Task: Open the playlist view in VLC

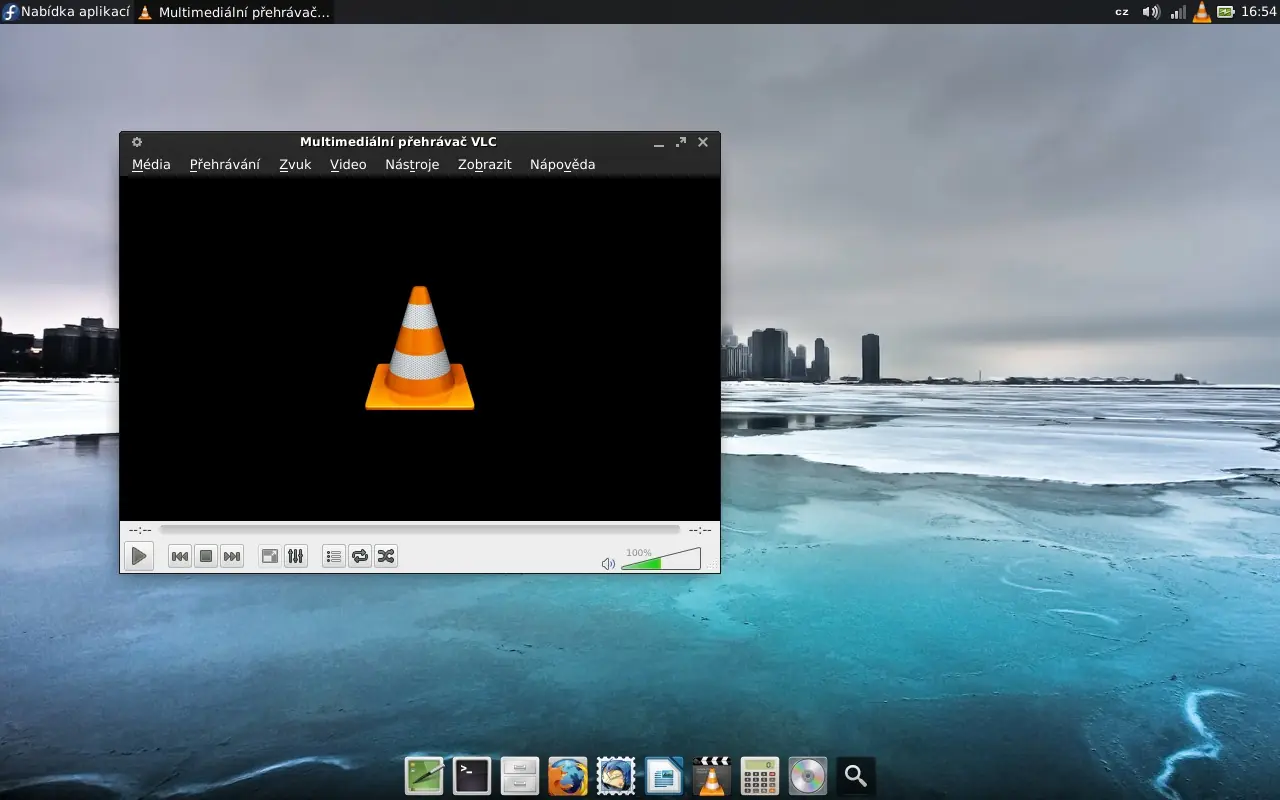Action: (333, 556)
